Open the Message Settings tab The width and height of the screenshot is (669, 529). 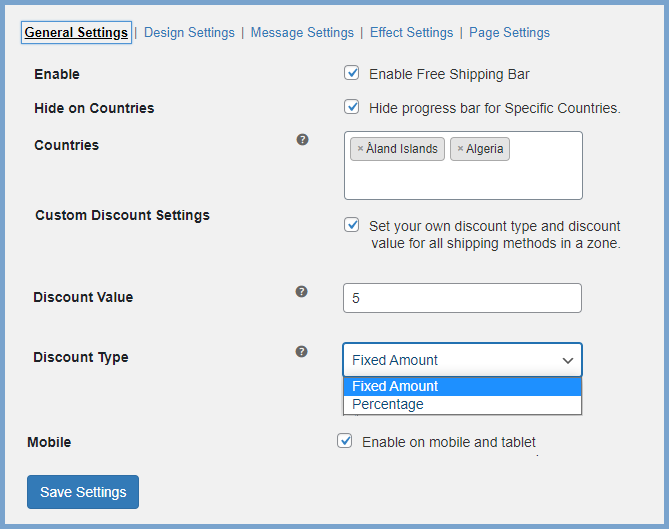click(x=302, y=33)
